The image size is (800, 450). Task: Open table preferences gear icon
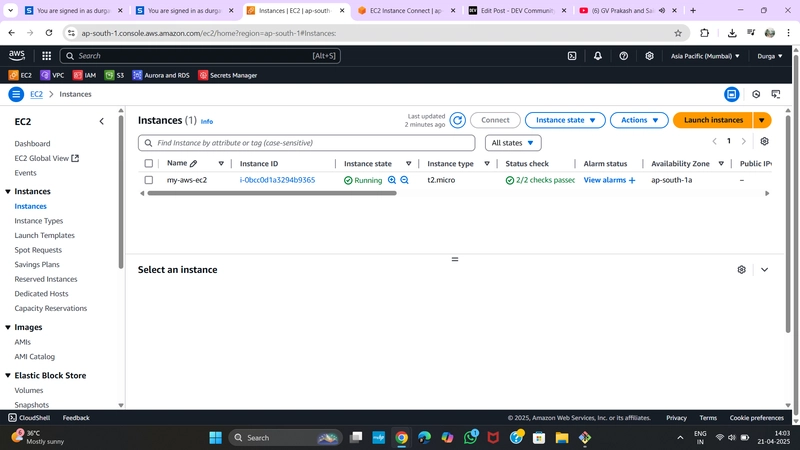tap(764, 141)
